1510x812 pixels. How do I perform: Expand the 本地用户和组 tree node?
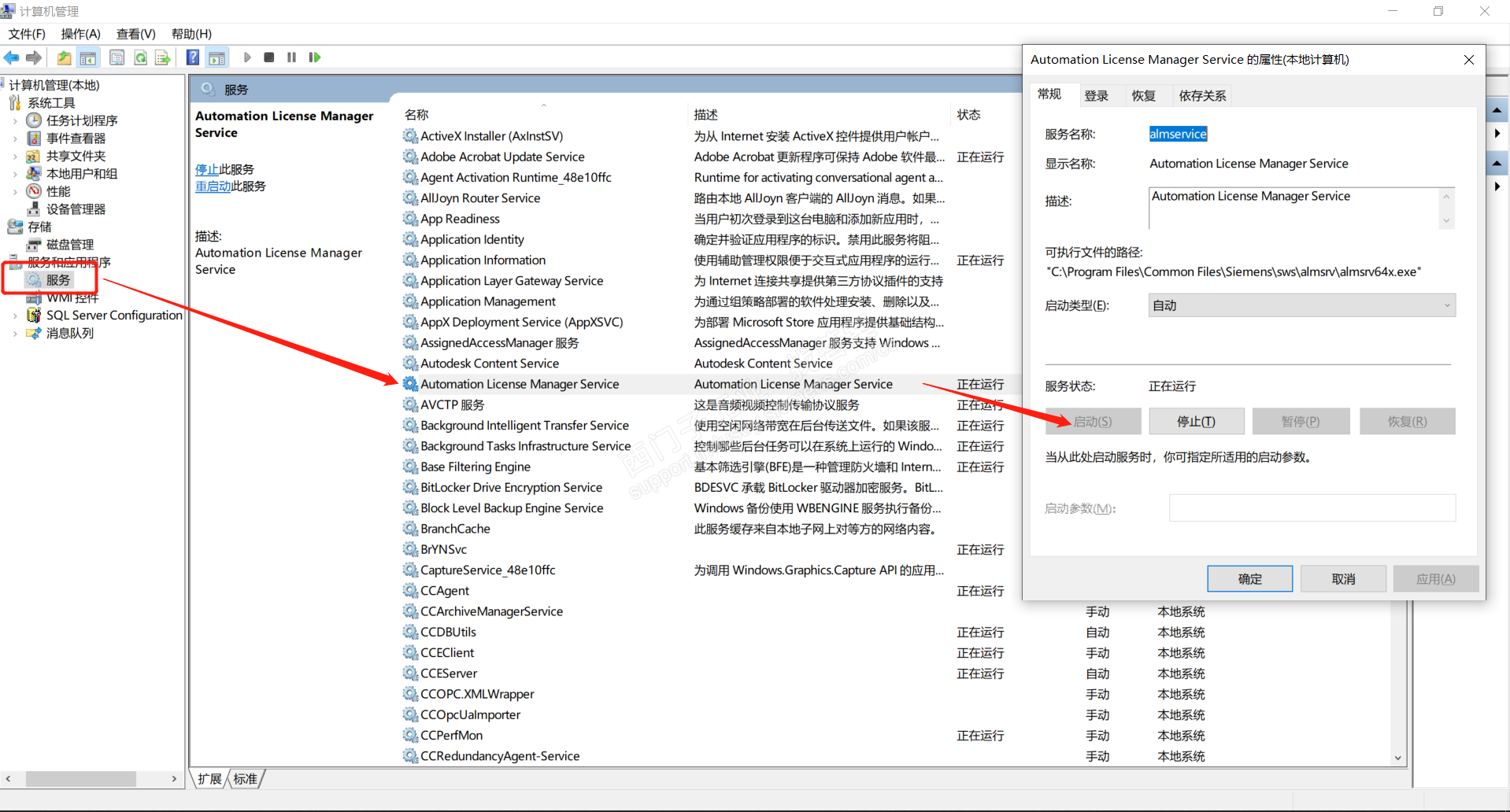15,174
